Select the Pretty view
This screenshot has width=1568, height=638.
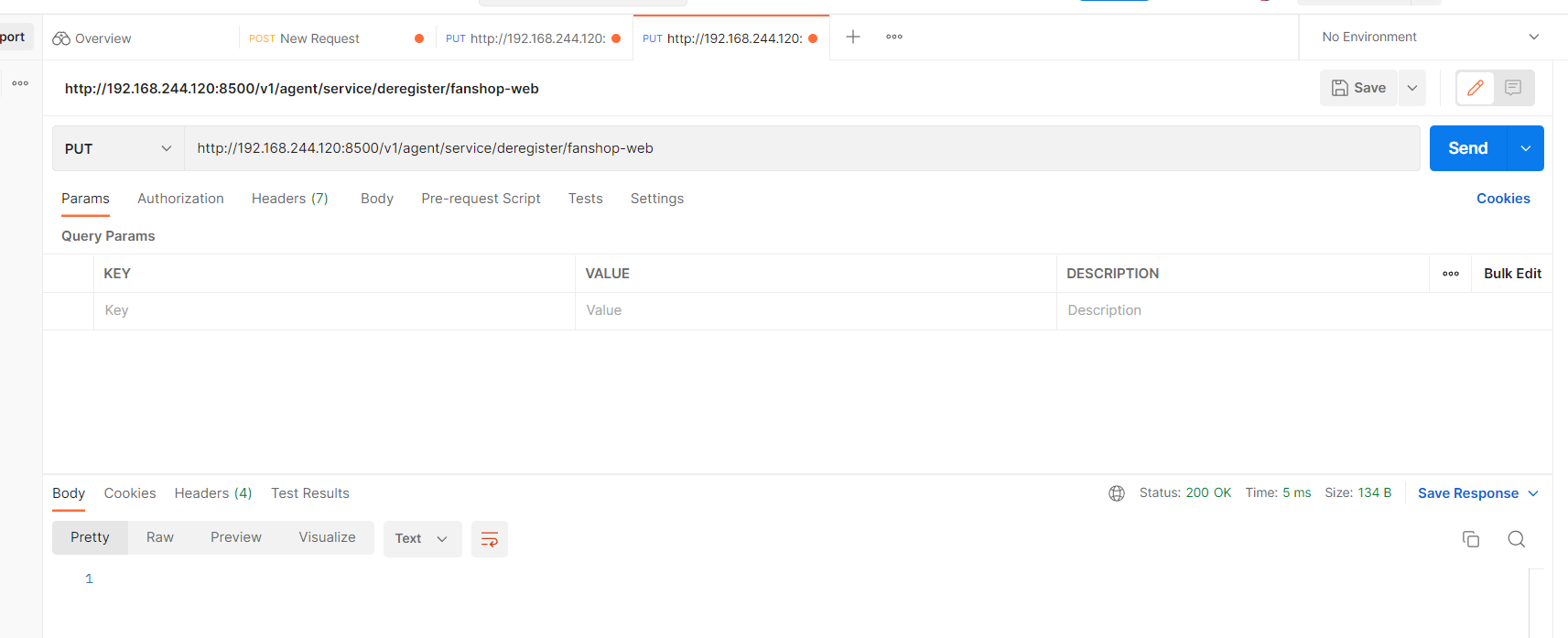click(90, 537)
